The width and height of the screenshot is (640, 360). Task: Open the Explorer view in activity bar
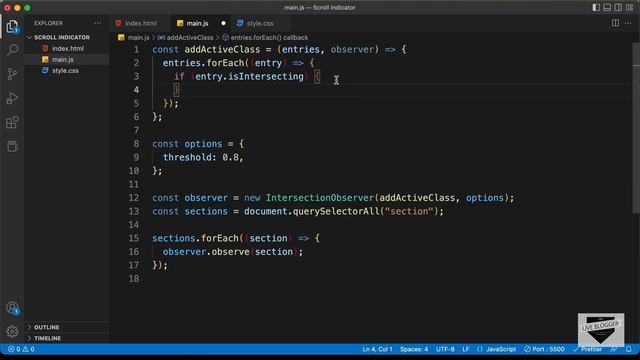12,26
